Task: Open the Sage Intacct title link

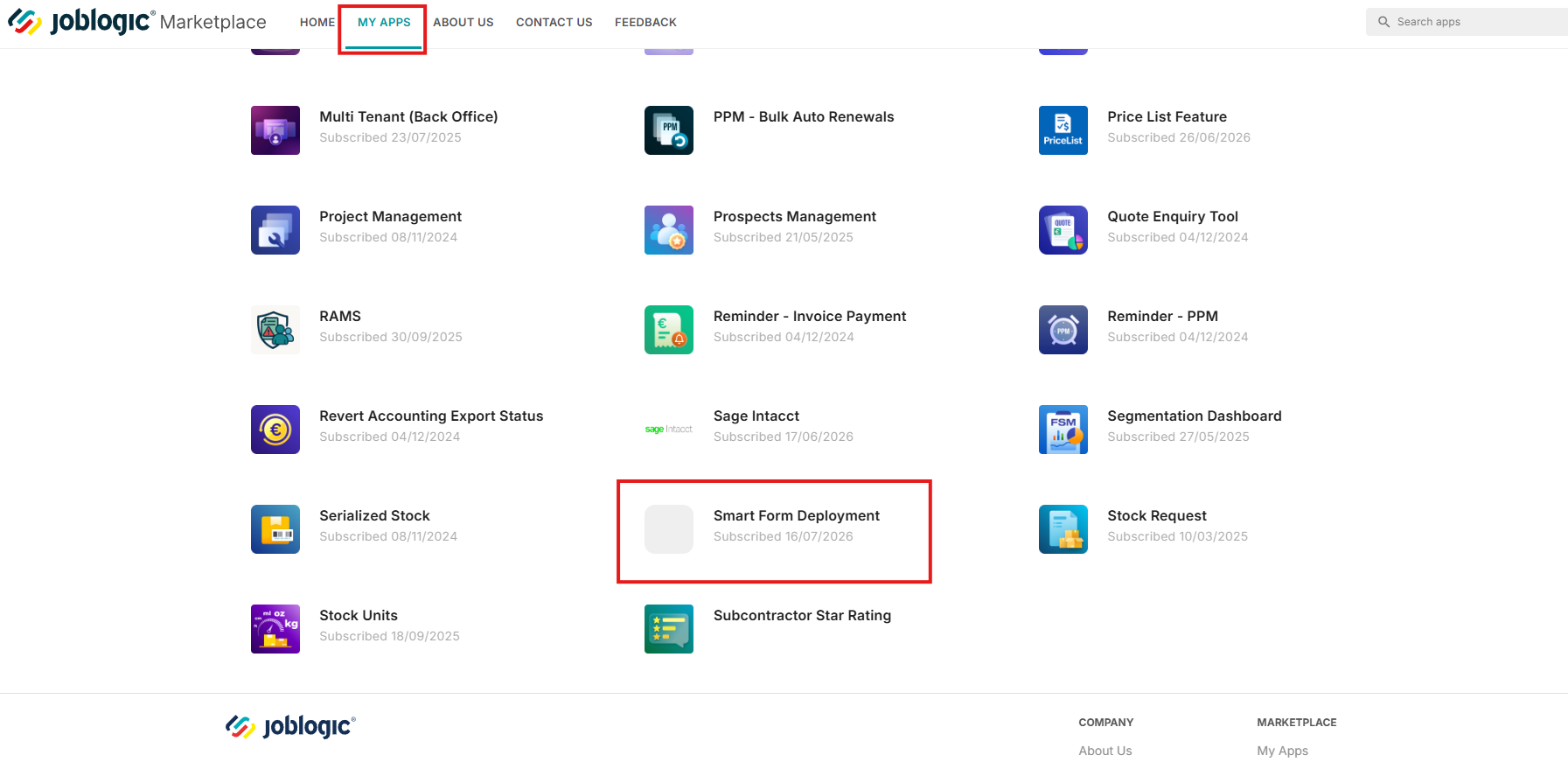Action: (x=756, y=416)
